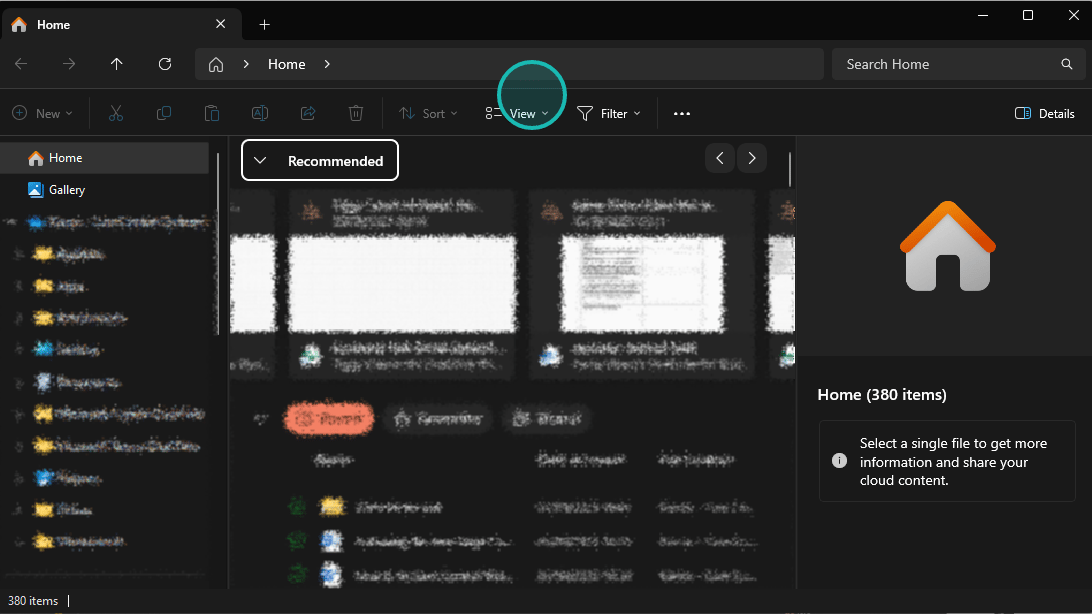This screenshot has height=614, width=1092.
Task: Show next recommended files
Action: coord(752,159)
